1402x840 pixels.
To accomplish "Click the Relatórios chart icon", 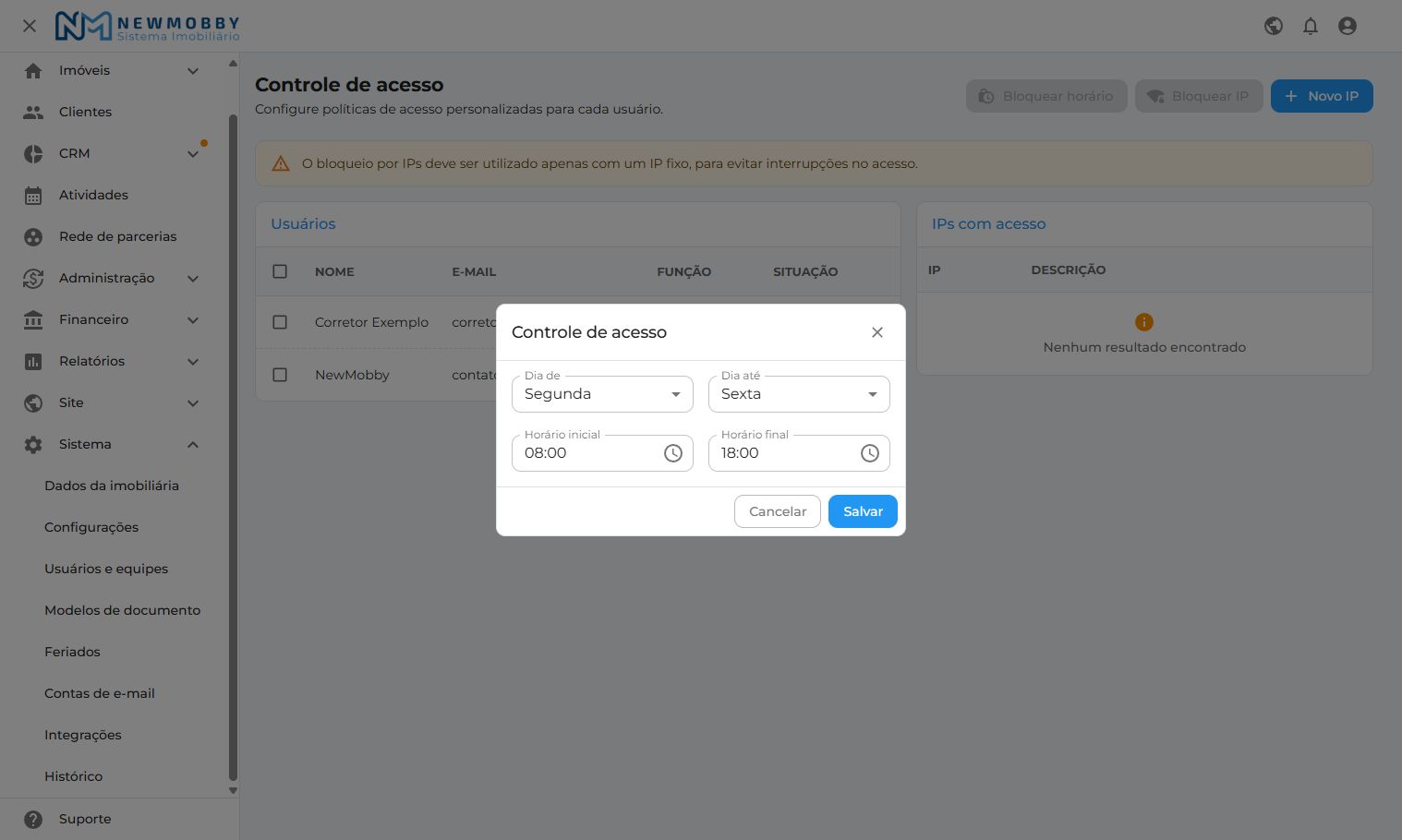I will click(33, 361).
